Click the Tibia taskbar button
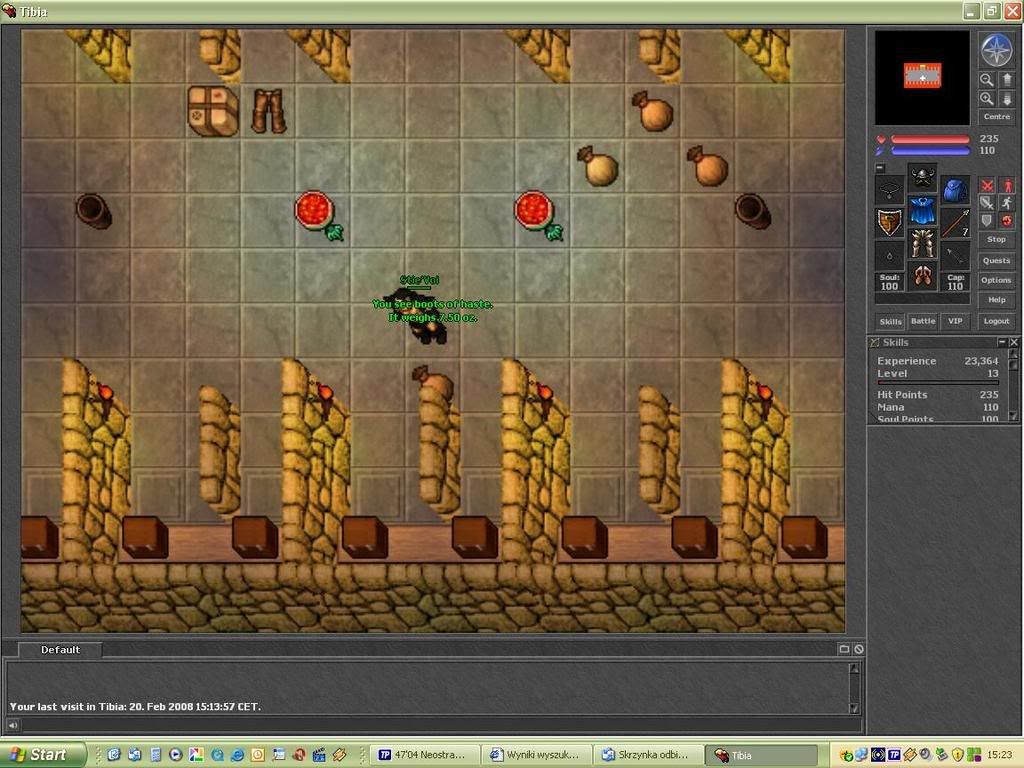This screenshot has width=1024, height=768. [761, 755]
